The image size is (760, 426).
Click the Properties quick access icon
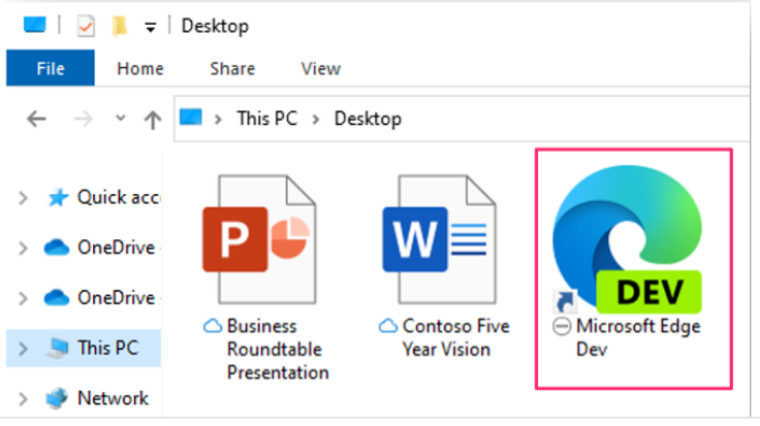point(86,26)
